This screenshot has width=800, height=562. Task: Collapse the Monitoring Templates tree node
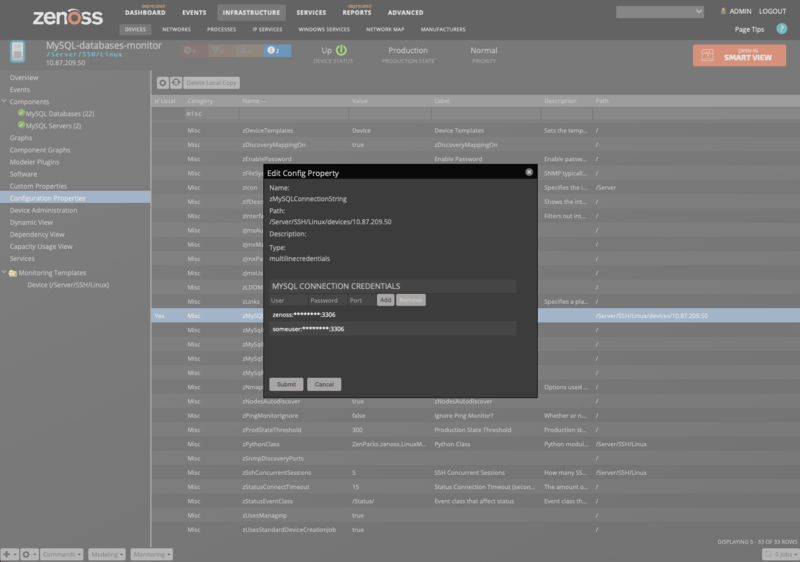(x=4, y=272)
